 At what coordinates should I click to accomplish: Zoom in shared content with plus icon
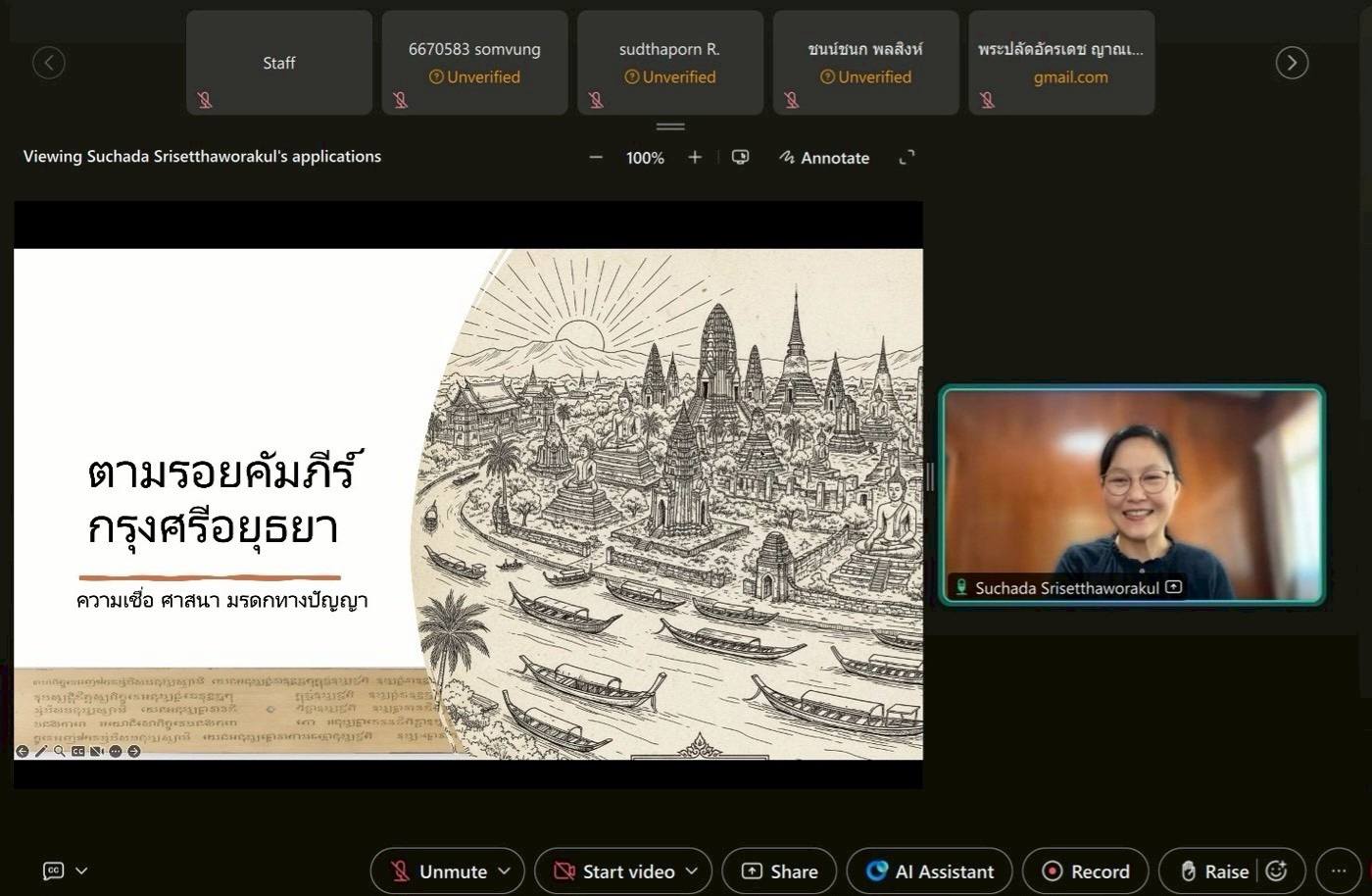click(695, 158)
